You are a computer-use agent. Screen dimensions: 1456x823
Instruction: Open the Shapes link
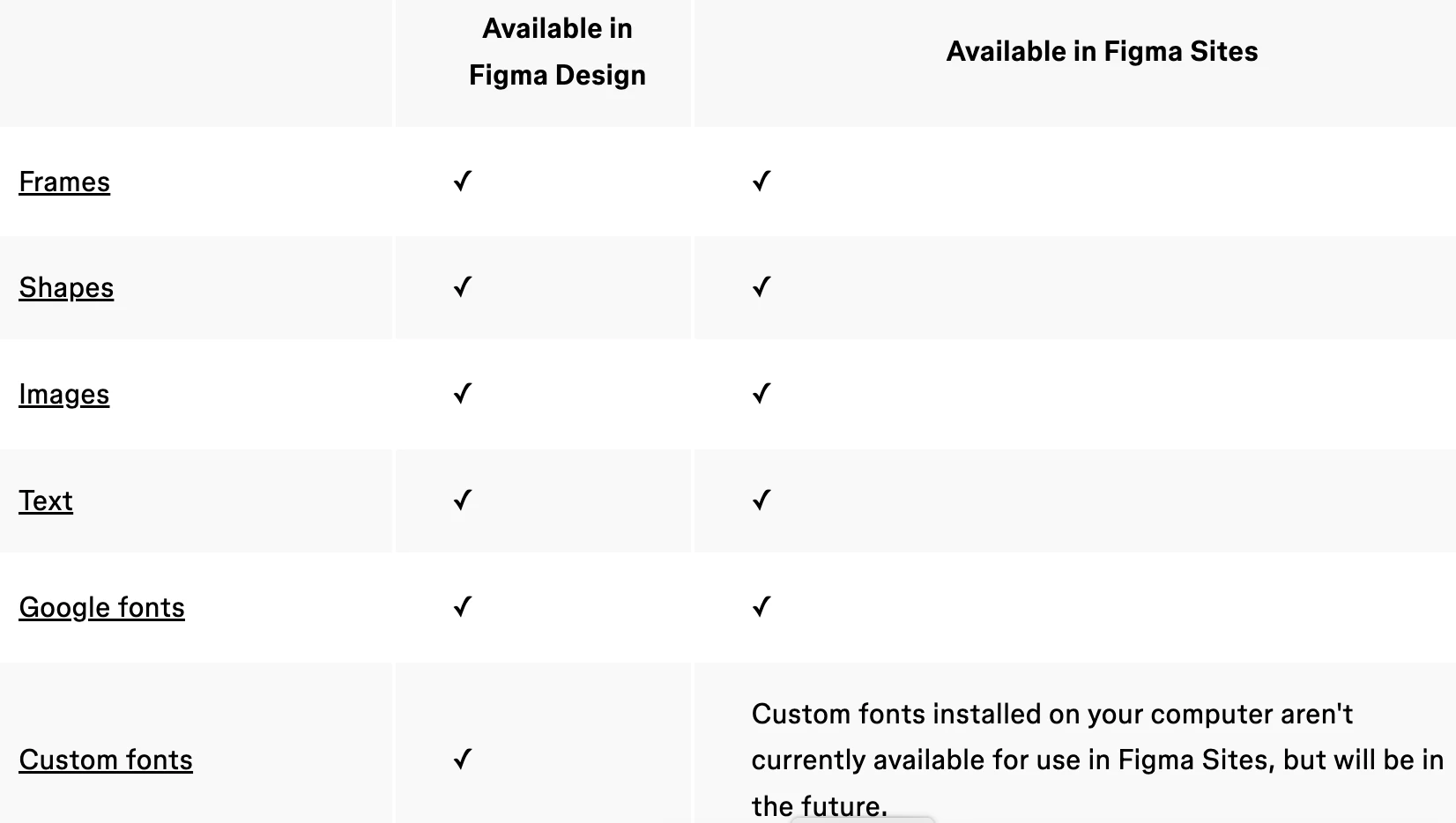[x=66, y=287]
